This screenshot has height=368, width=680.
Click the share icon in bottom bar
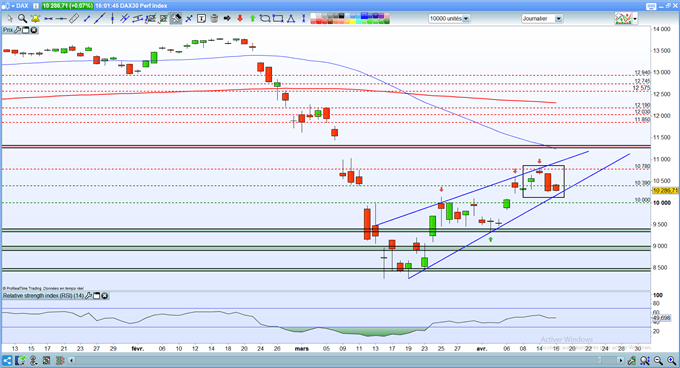click(7, 361)
